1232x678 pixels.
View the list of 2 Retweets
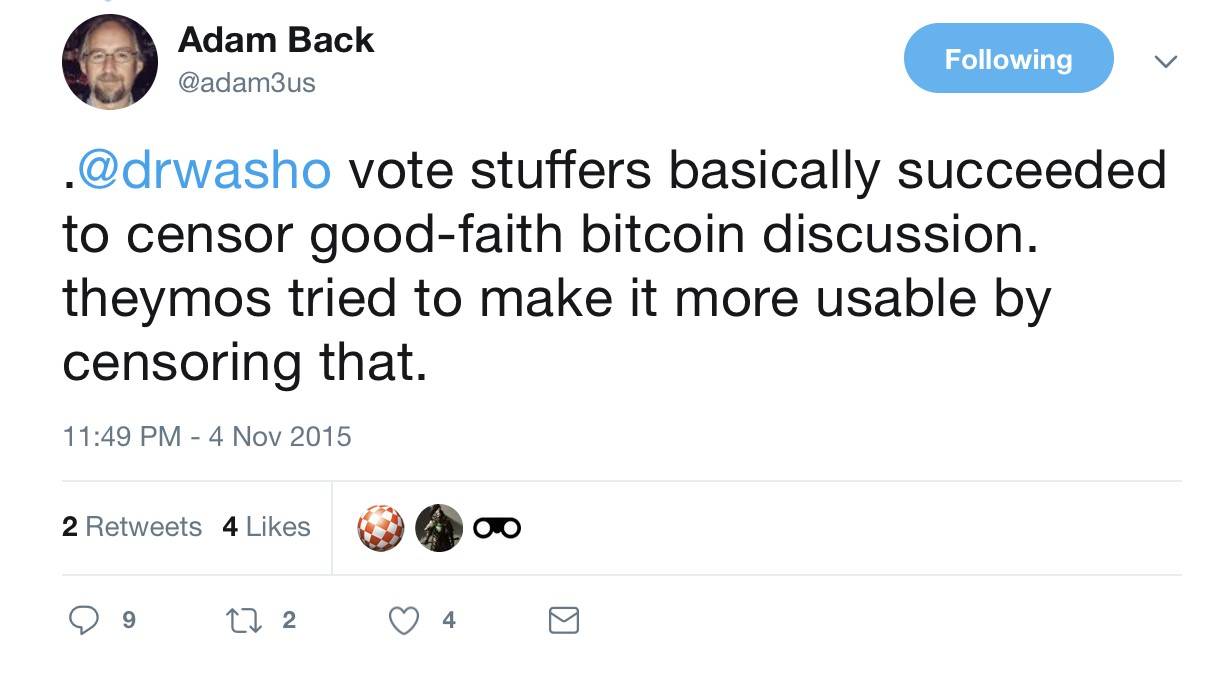click(x=132, y=527)
